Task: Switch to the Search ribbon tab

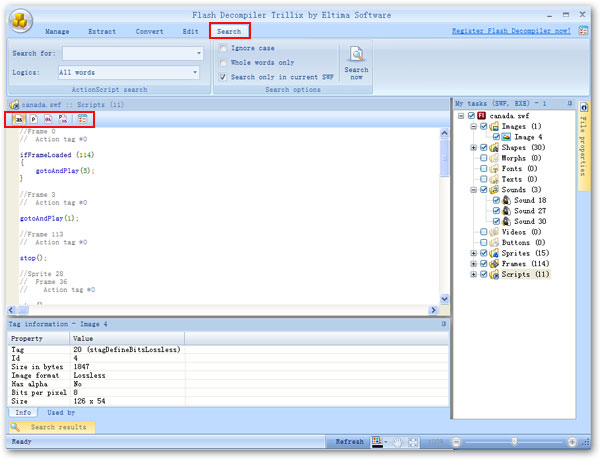Action: 229,31
